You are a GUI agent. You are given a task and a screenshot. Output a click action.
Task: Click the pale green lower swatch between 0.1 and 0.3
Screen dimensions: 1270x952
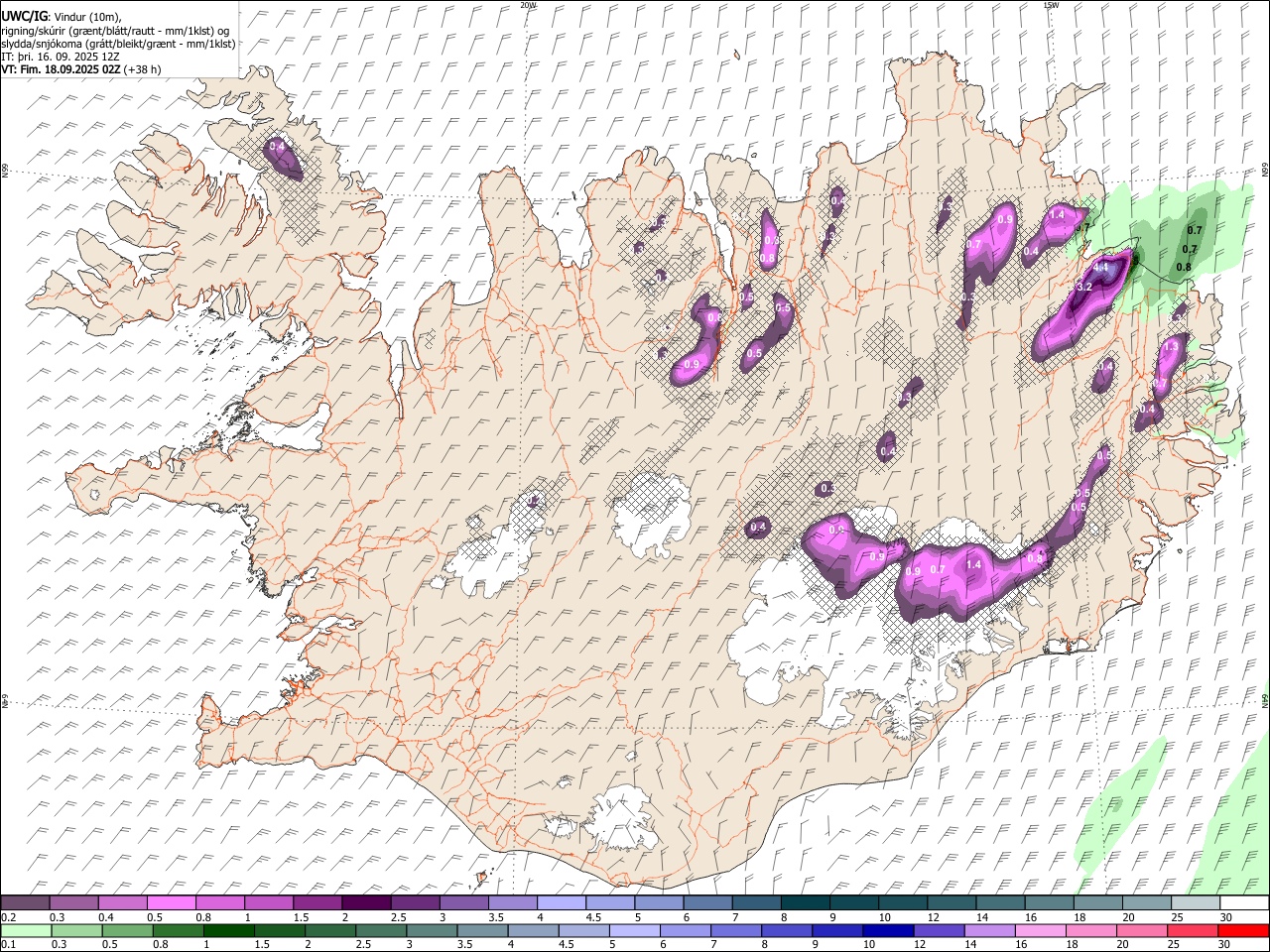pos(26,930)
